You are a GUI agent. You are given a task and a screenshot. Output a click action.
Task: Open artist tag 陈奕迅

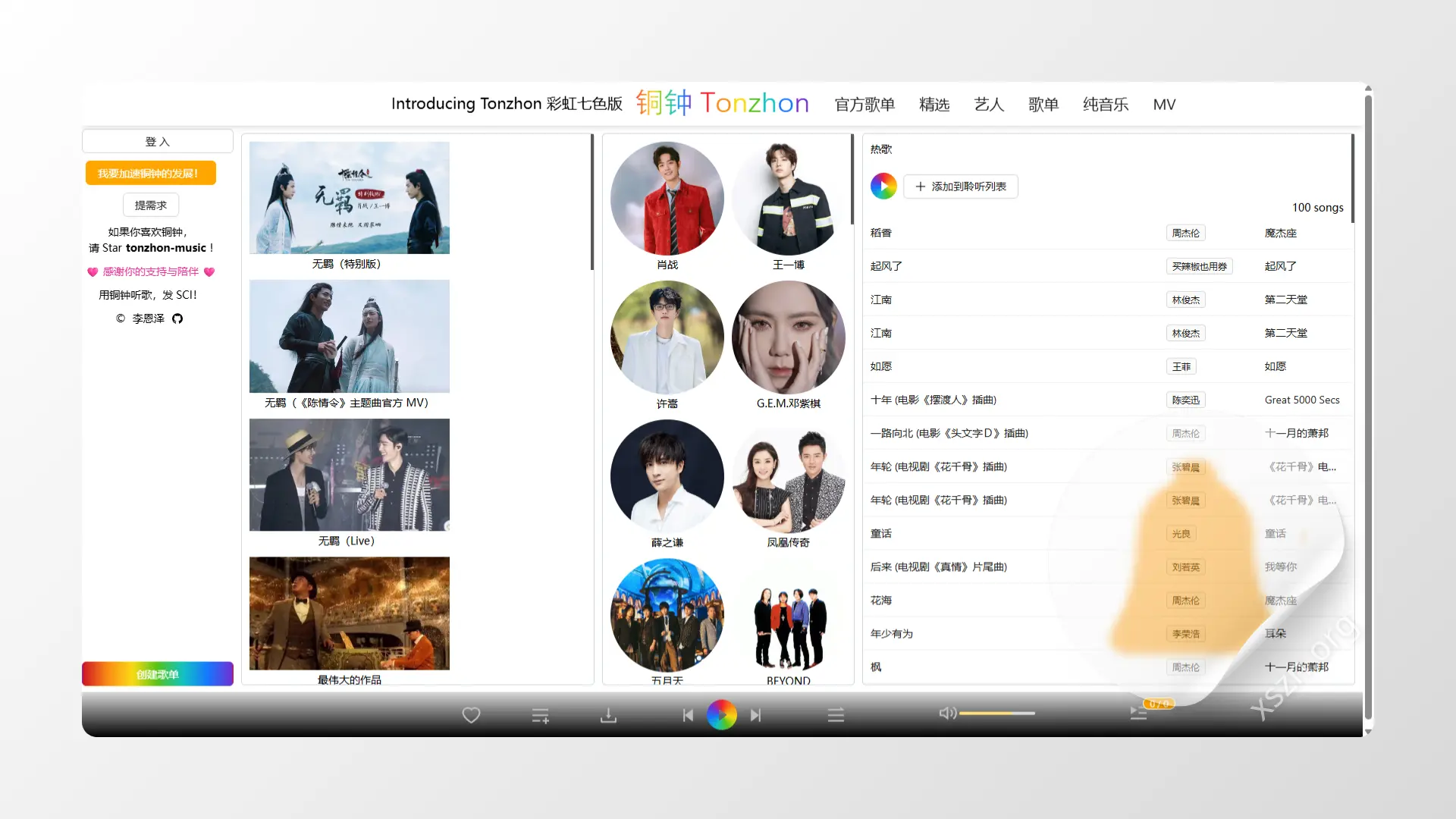point(1186,400)
